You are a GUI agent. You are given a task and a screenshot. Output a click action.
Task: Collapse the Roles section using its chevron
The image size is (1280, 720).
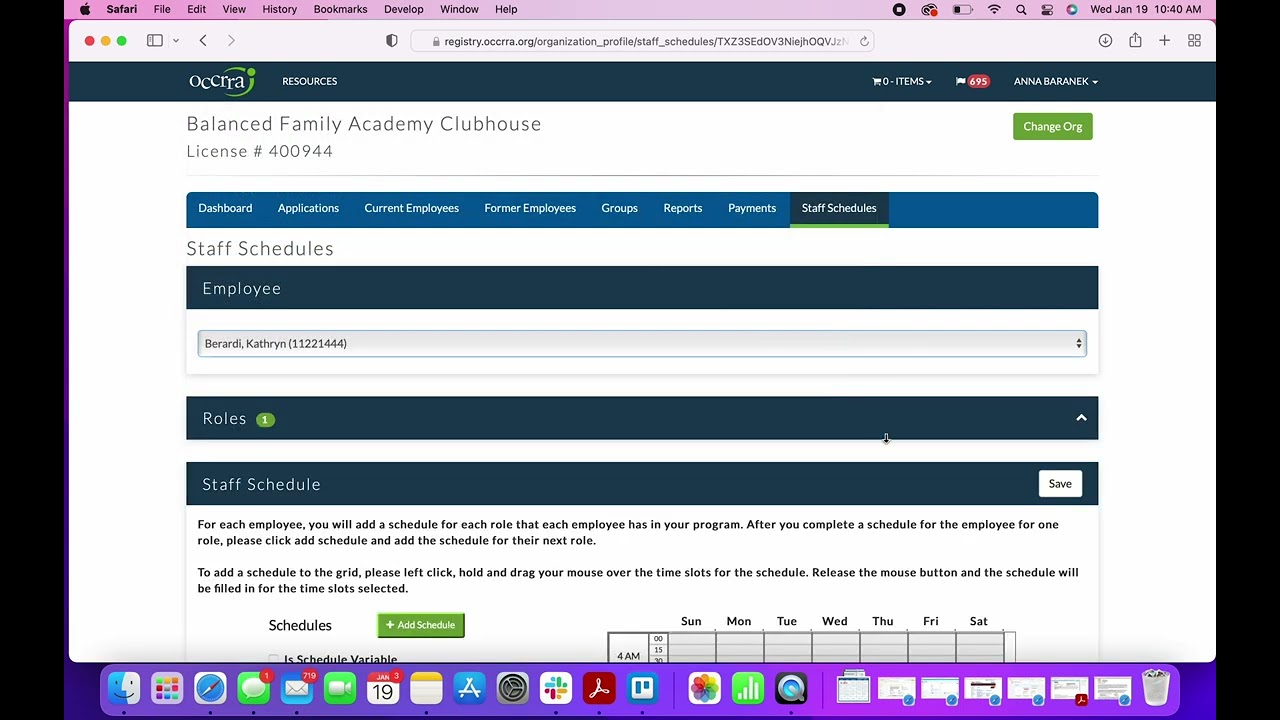(x=1081, y=418)
